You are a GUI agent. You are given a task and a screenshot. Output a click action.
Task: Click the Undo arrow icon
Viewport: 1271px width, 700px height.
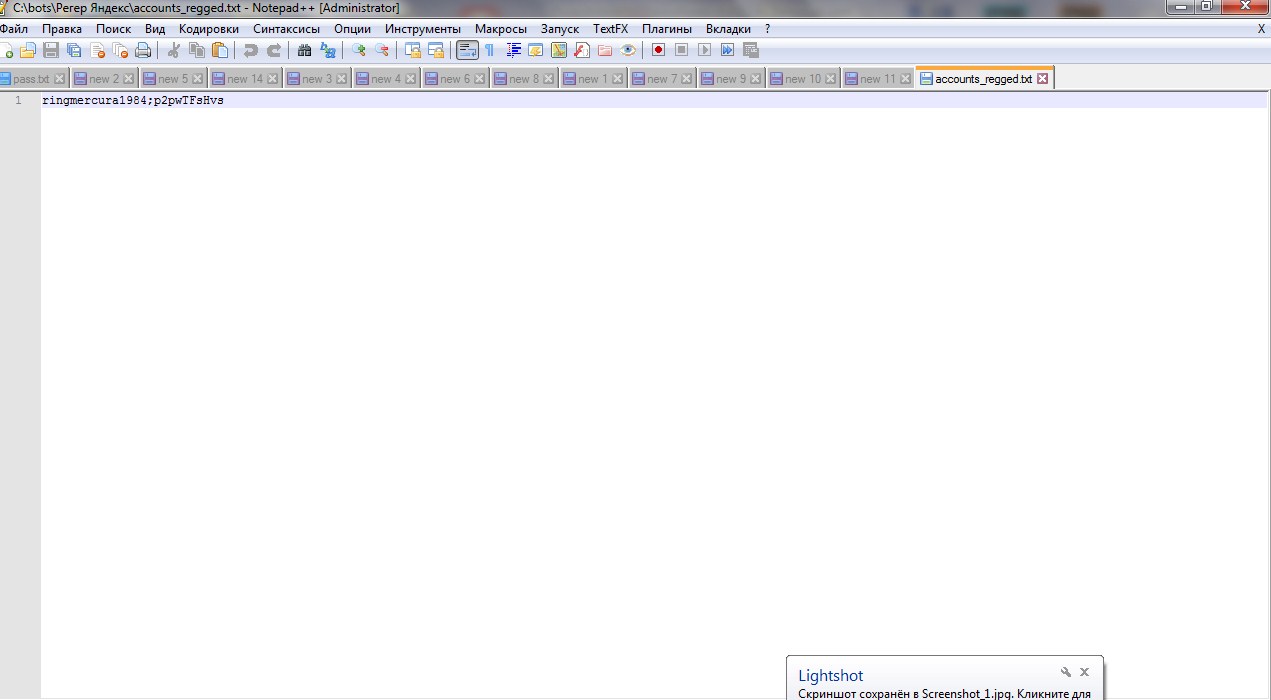pyautogui.click(x=251, y=50)
